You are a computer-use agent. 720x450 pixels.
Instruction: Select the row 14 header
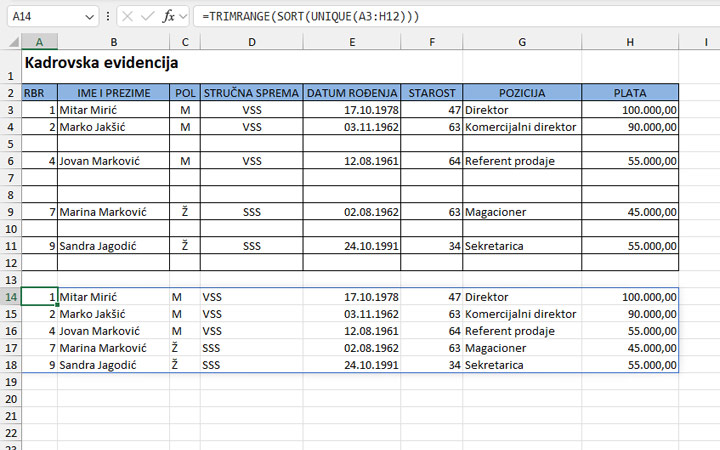[10, 297]
